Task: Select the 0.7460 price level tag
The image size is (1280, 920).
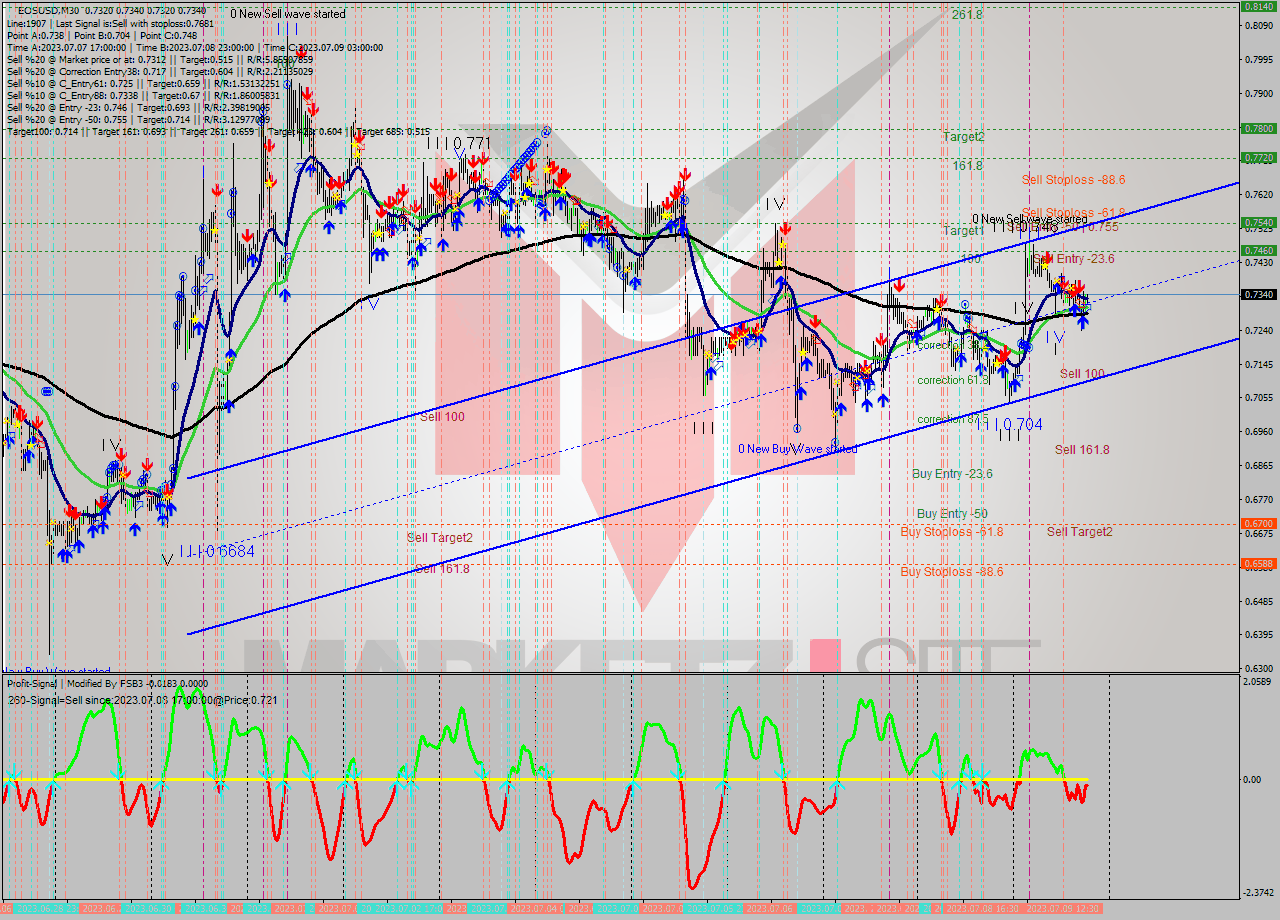Action: pos(1257,250)
